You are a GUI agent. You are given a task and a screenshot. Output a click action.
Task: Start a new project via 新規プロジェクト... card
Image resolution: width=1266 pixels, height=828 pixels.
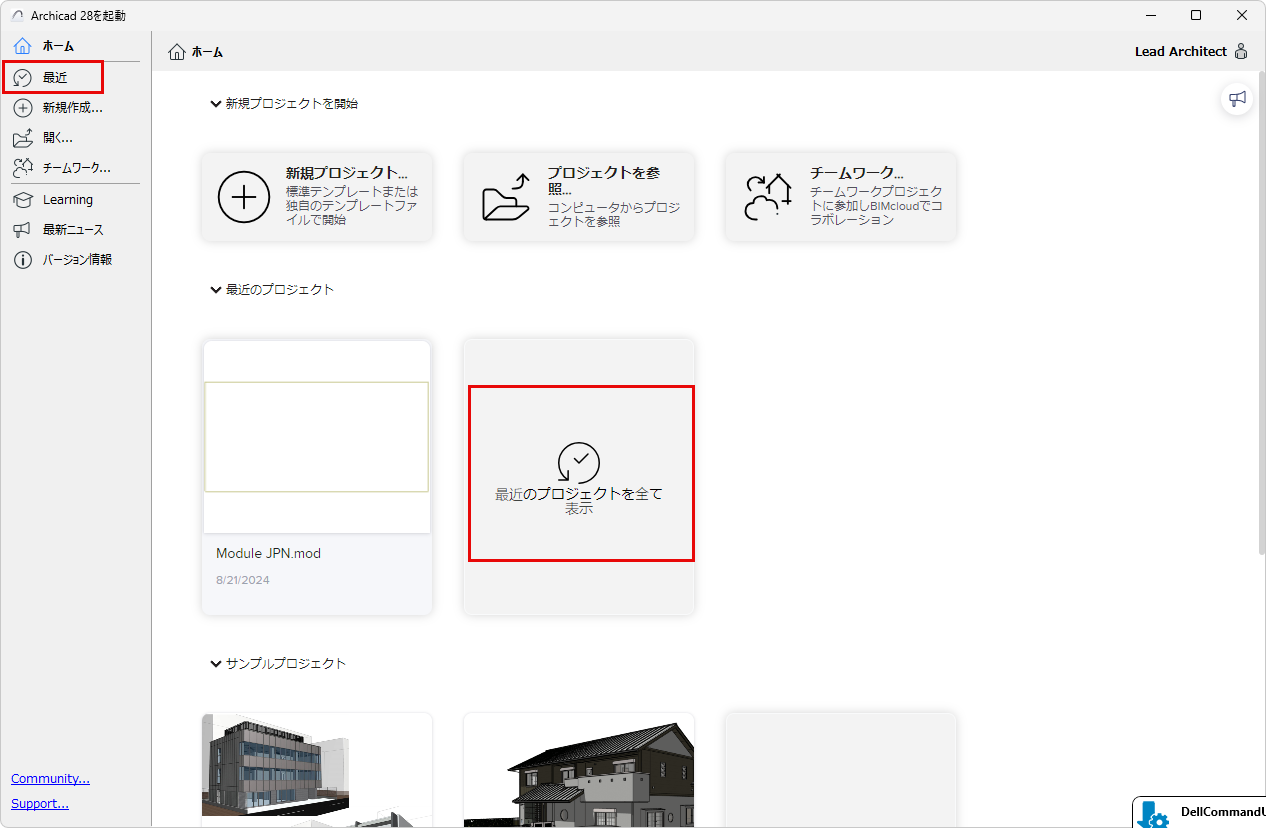point(317,196)
